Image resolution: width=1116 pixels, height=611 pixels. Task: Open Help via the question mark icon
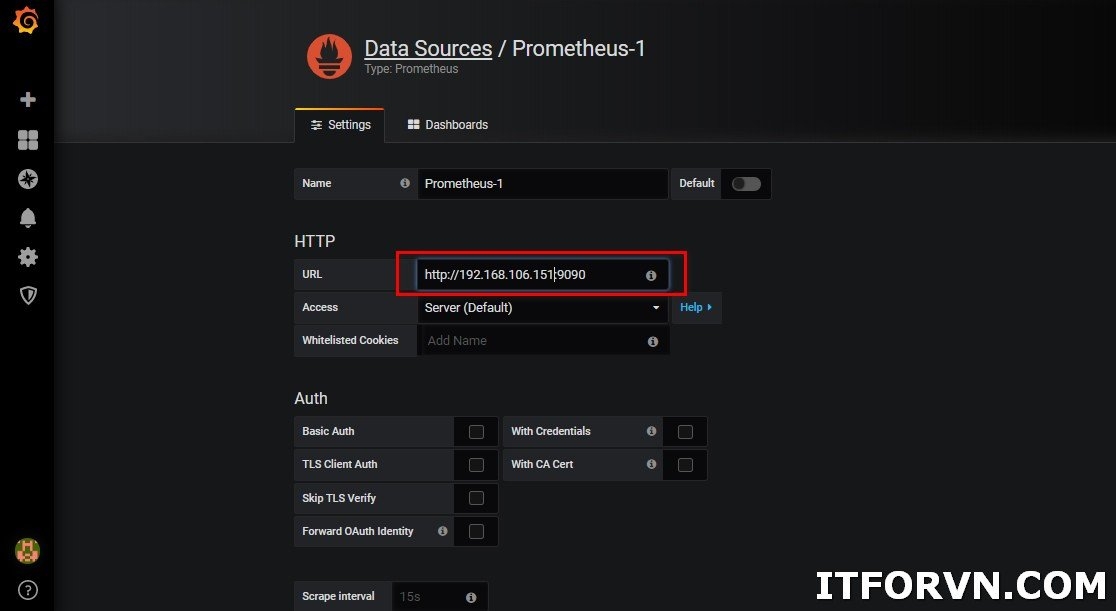point(27,590)
